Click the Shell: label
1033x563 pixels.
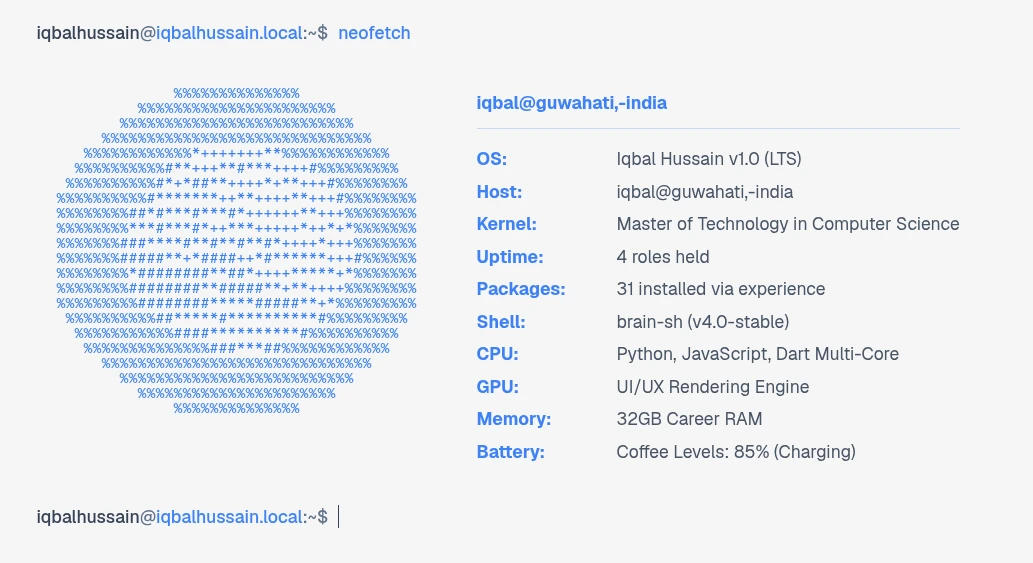[x=501, y=322]
